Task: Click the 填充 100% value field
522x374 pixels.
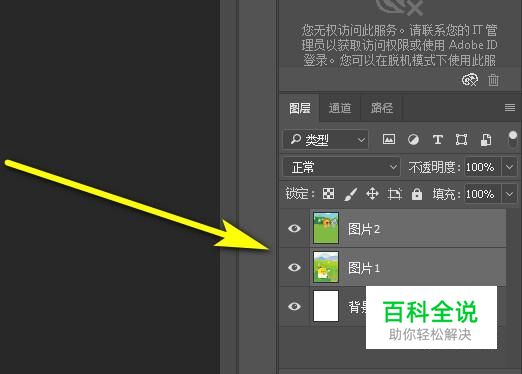Action: click(482, 194)
